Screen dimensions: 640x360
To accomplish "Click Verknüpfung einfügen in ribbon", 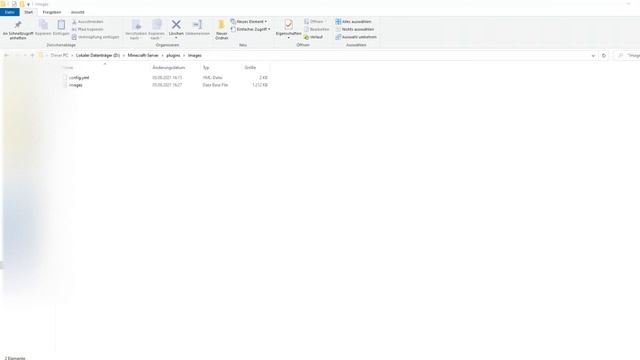I will [96, 37].
